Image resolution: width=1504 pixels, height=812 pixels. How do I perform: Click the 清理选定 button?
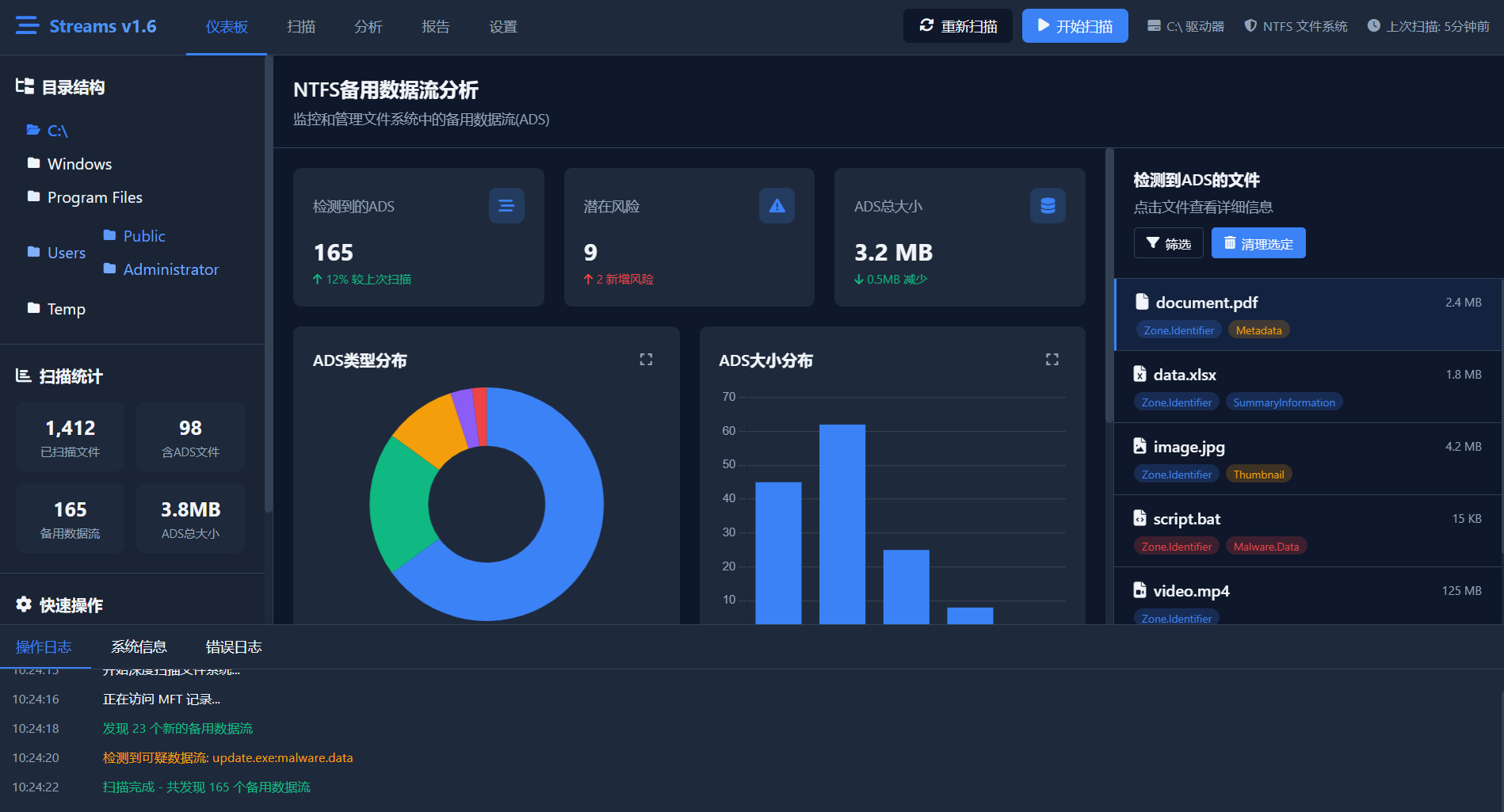click(x=1258, y=243)
